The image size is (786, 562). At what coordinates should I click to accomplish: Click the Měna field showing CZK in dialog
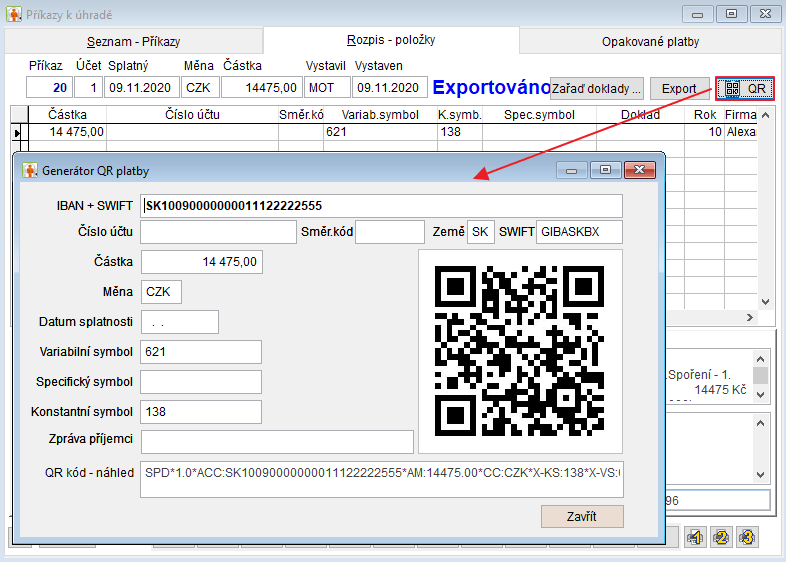(161, 292)
